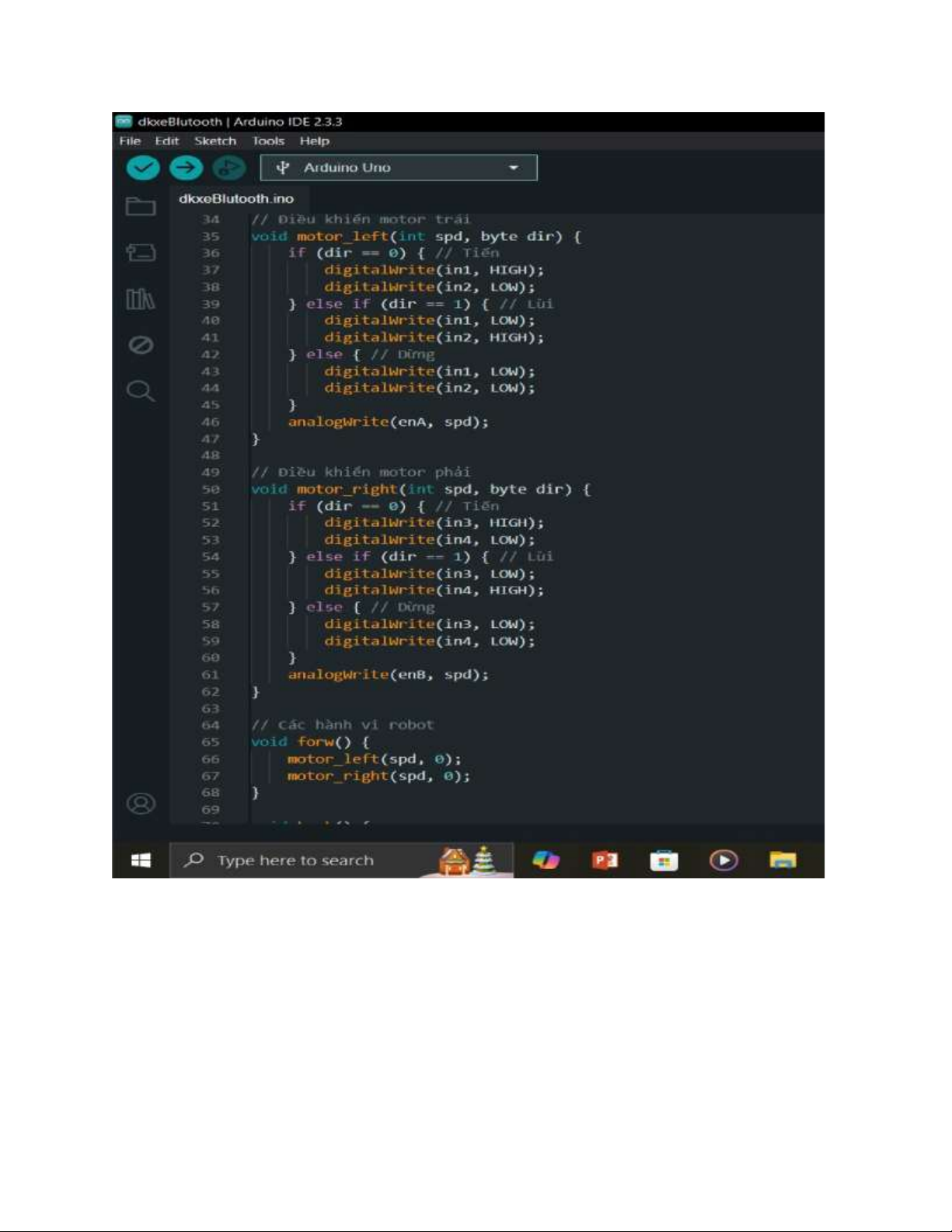Select the dkxeBlutooth.ino tab
The width and height of the screenshot is (952, 1232).
(x=236, y=199)
